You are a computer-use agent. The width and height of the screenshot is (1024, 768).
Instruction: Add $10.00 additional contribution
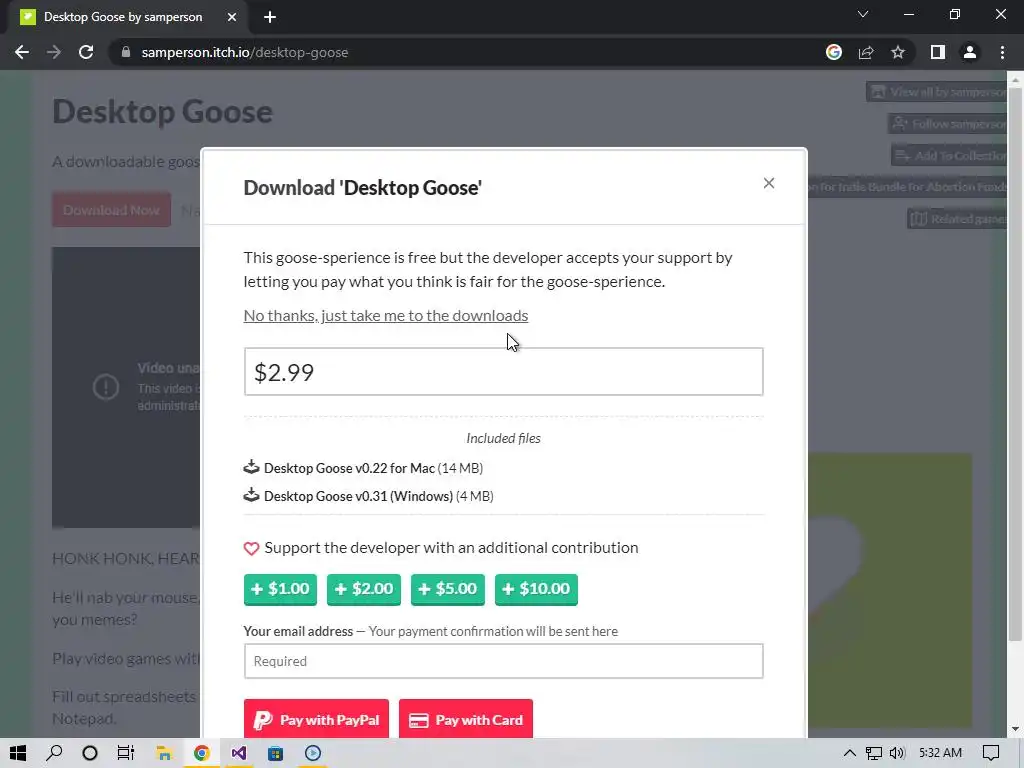point(536,590)
